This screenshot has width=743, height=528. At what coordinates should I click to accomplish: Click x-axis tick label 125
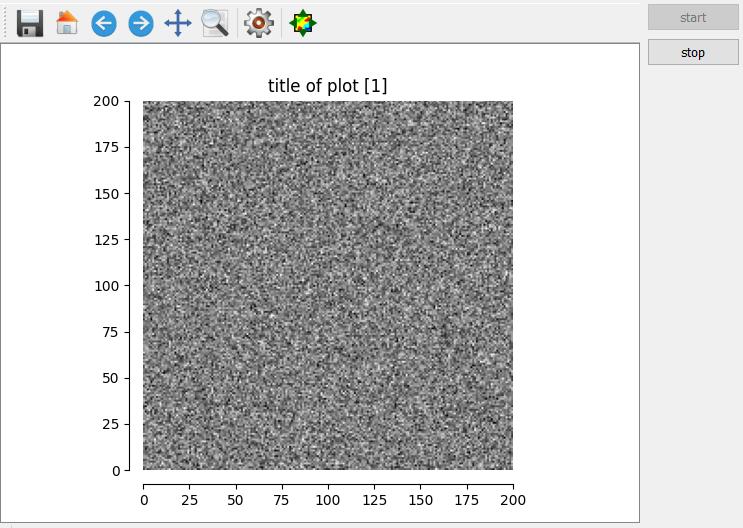click(x=374, y=500)
